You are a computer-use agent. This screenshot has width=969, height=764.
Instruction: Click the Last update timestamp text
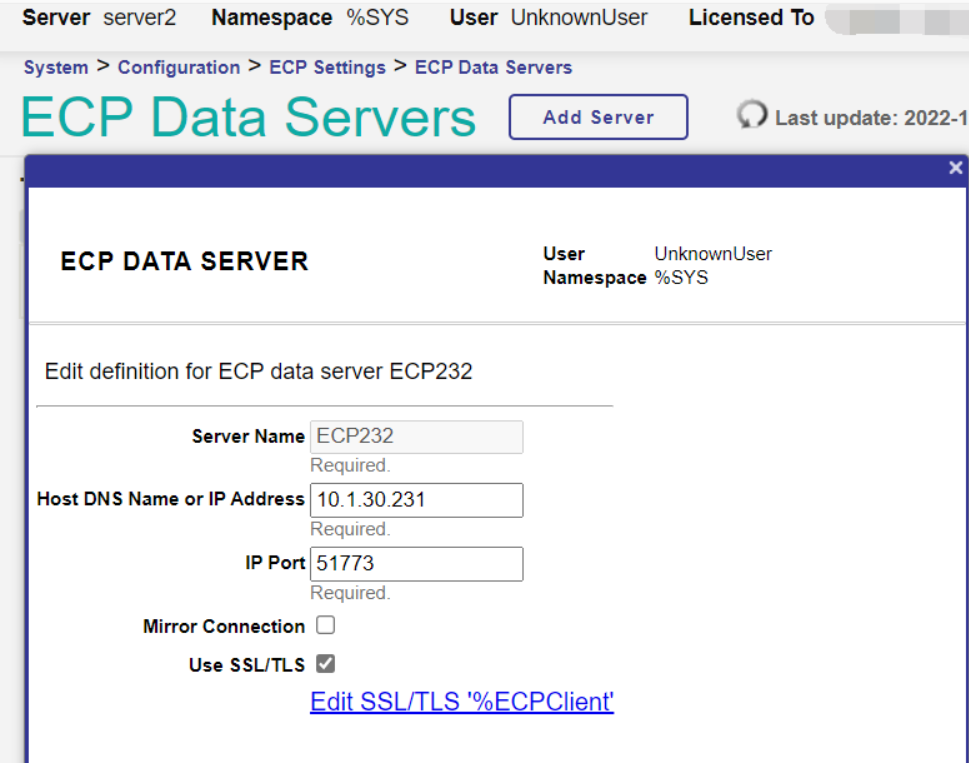(870, 118)
